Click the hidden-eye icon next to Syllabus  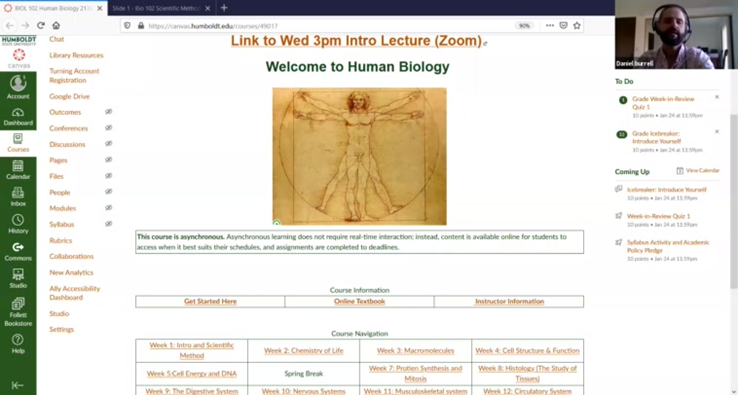[109, 224]
